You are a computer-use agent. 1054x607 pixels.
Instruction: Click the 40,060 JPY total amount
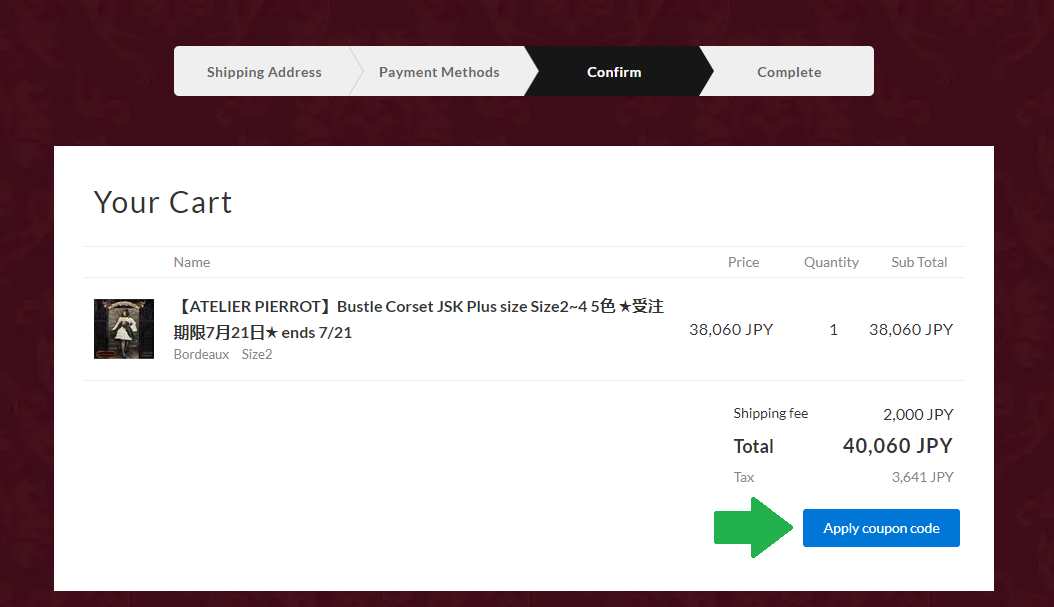tap(897, 446)
